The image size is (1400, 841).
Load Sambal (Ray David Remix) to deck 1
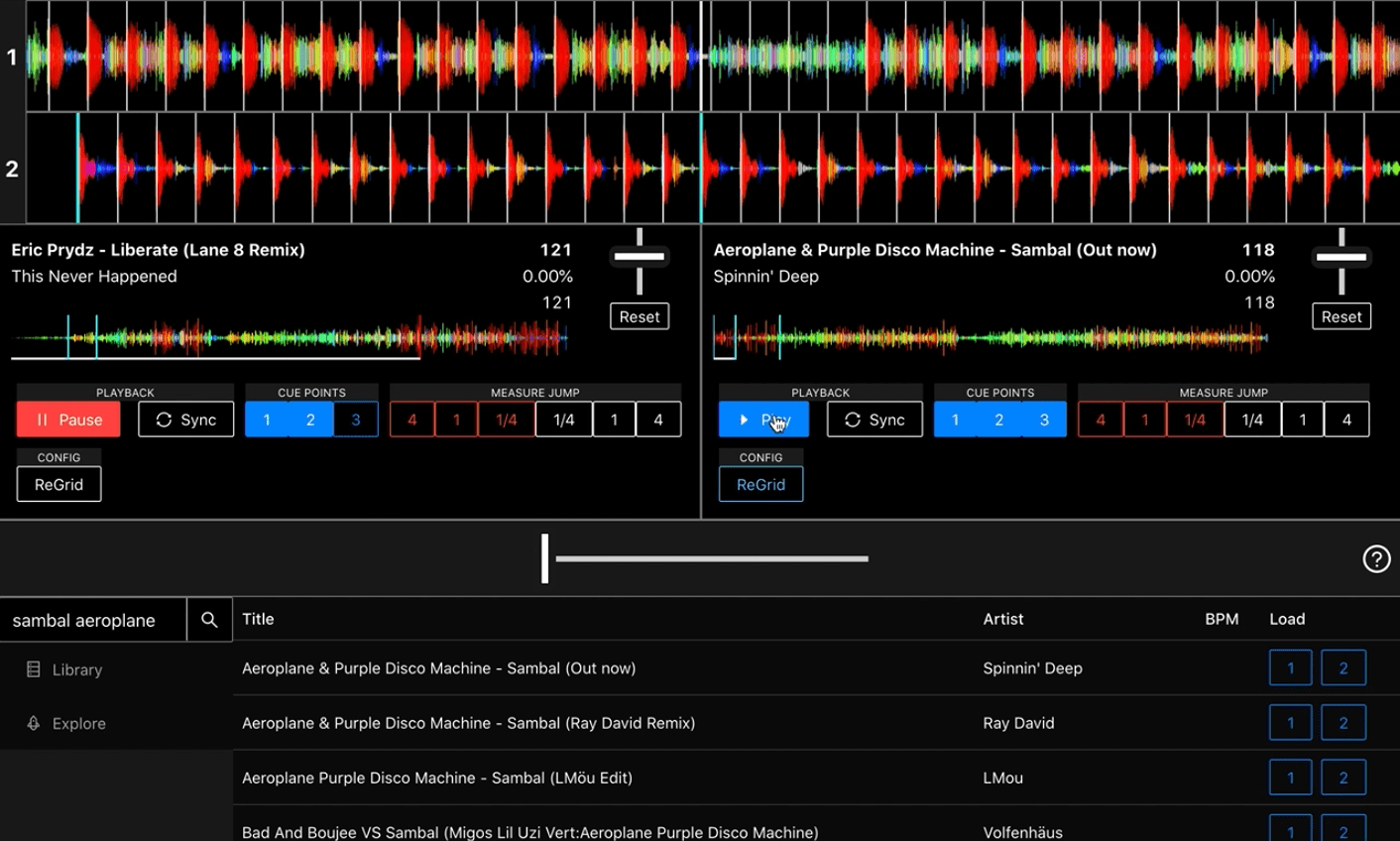coord(1290,722)
